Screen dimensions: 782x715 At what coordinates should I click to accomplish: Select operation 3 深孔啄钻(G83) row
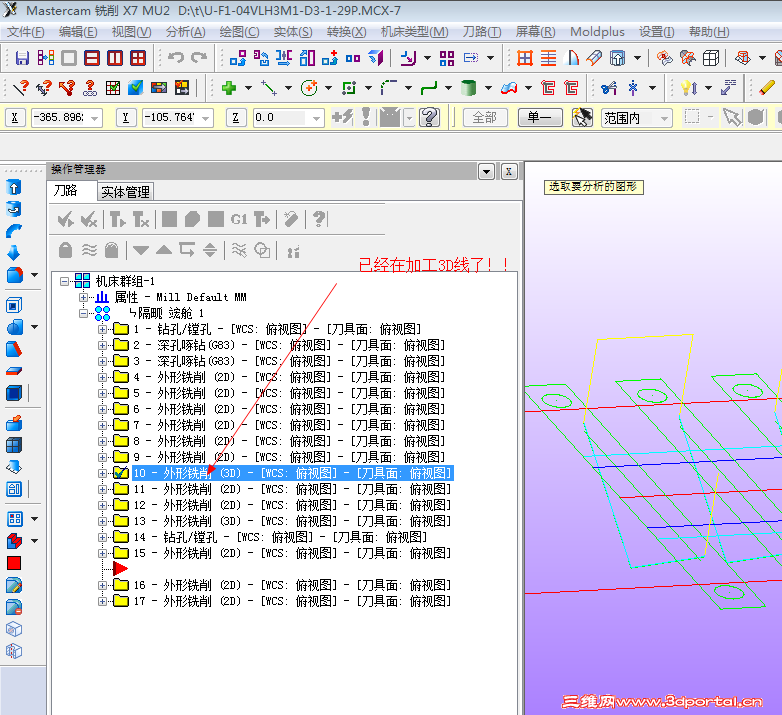point(289,361)
